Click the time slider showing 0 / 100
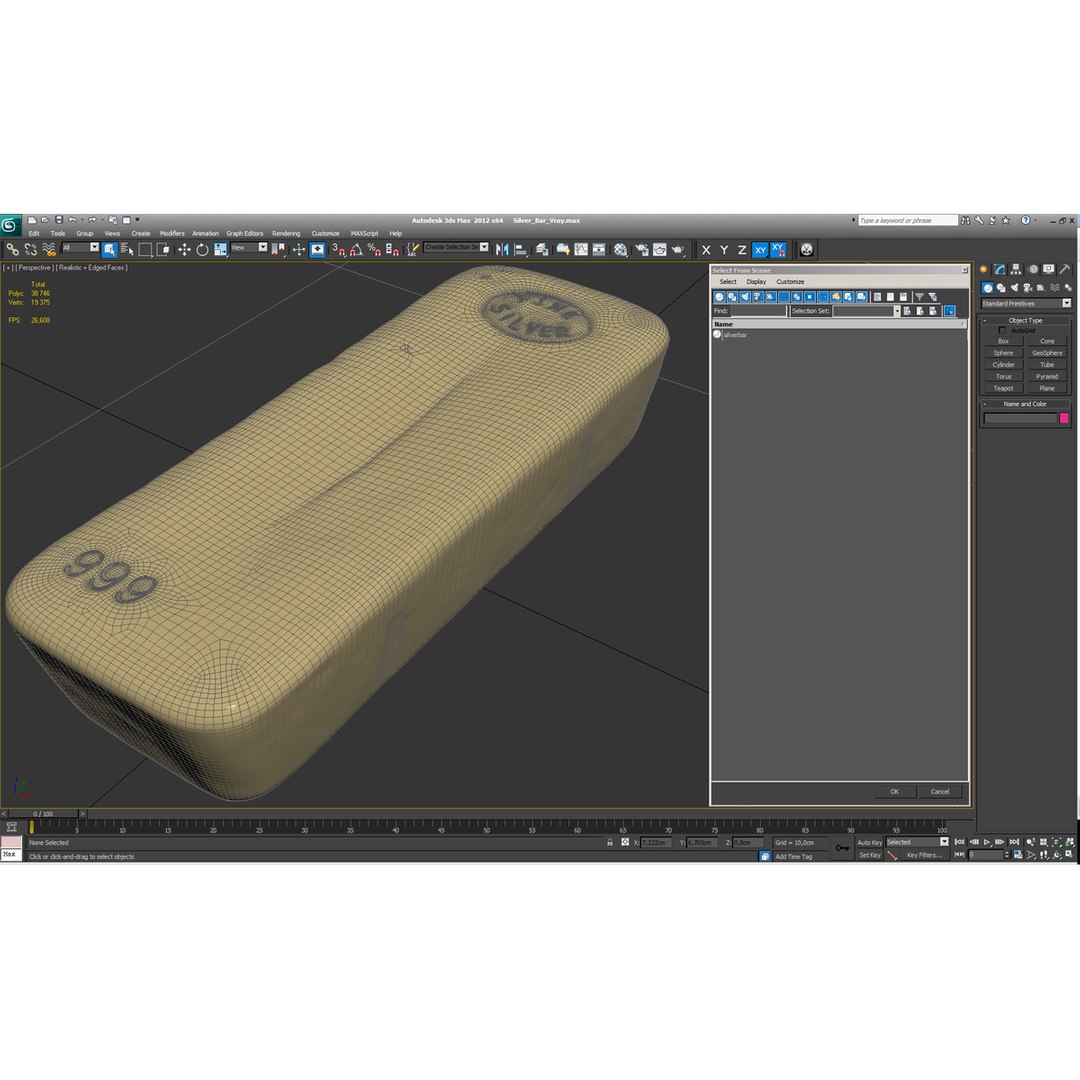The image size is (1080, 1080). click(x=43, y=813)
